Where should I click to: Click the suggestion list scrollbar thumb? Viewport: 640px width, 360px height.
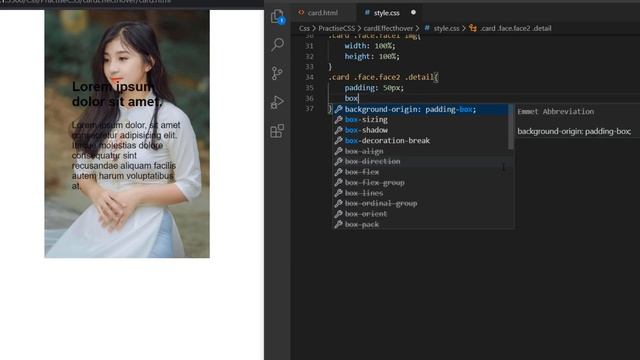(x=511, y=127)
